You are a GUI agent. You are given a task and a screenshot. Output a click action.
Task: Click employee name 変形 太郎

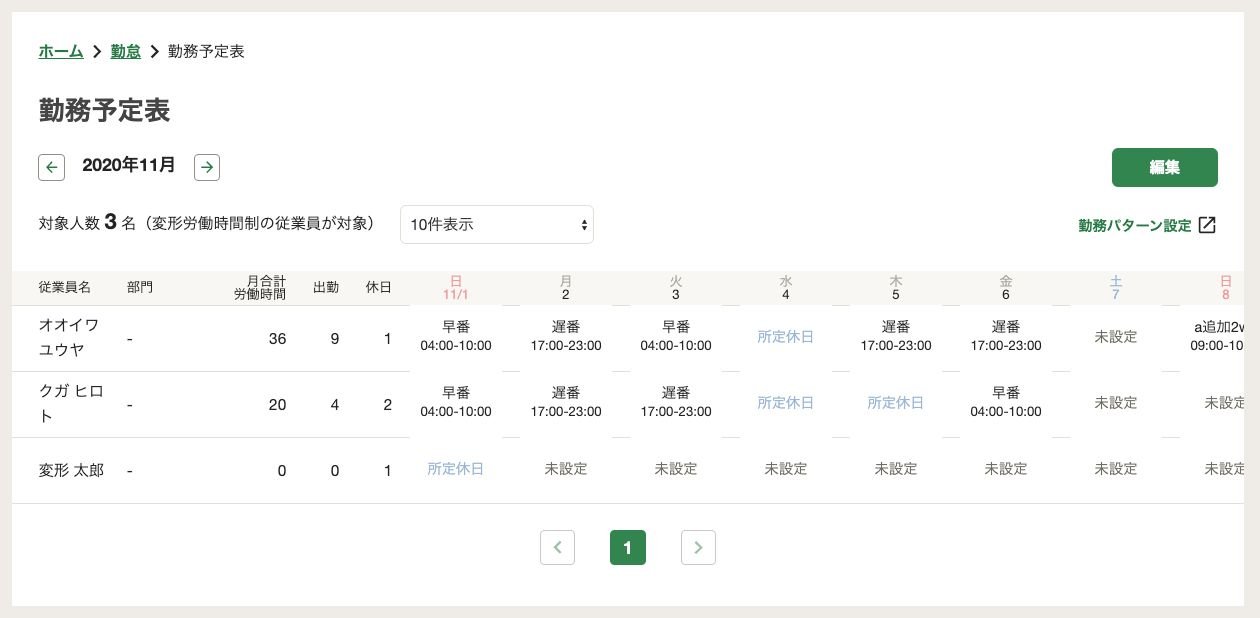click(x=71, y=470)
